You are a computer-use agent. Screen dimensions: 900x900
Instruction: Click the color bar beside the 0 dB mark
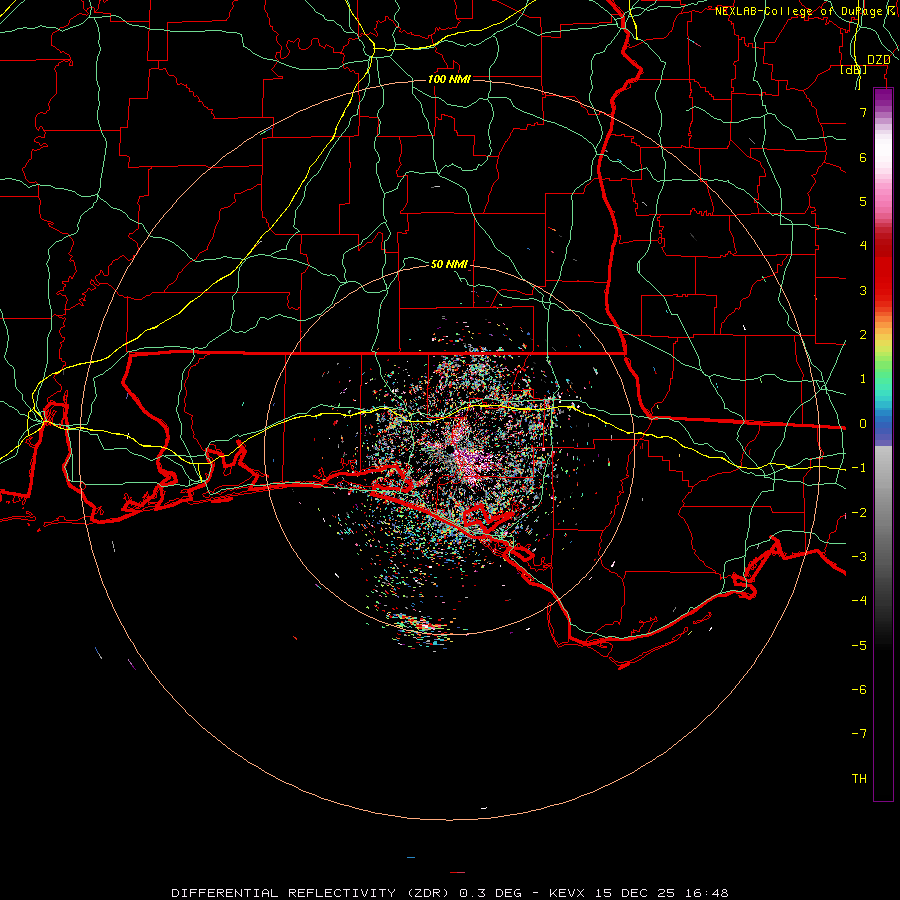coord(883,424)
